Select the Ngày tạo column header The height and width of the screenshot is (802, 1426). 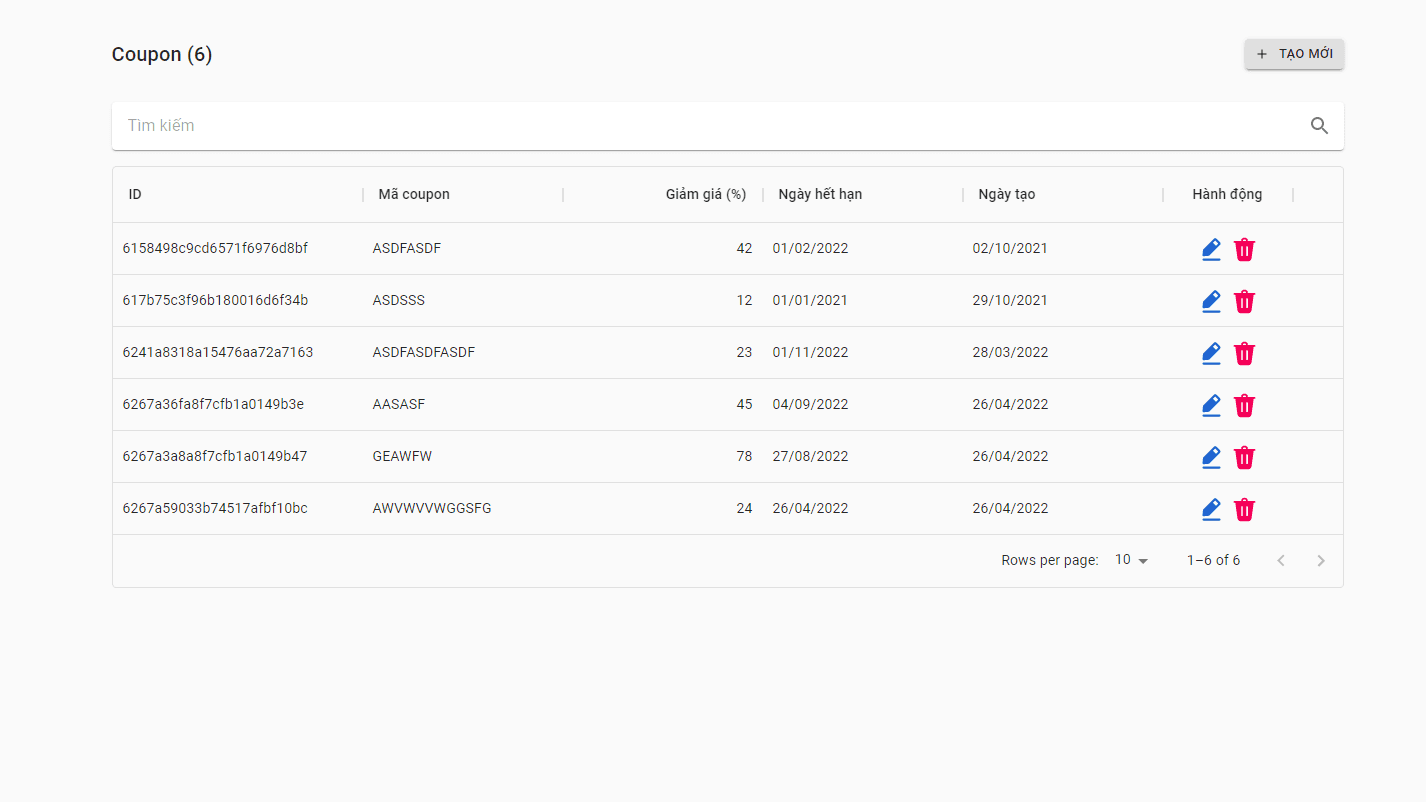(x=1007, y=194)
